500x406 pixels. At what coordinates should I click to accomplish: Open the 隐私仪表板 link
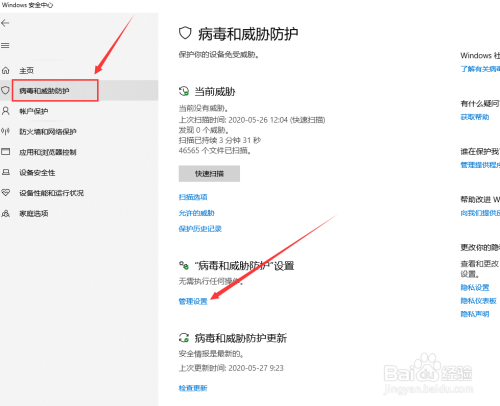pyautogui.click(x=479, y=301)
